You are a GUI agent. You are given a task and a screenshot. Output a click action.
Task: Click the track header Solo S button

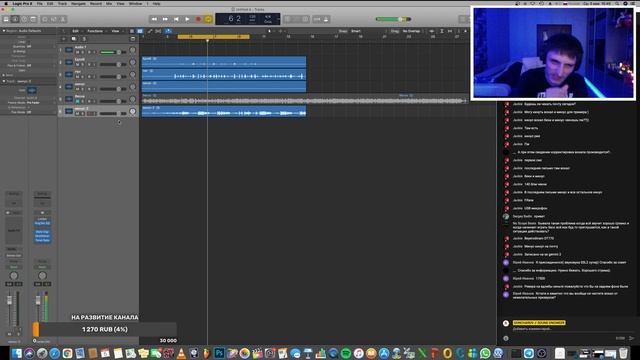(84, 39)
